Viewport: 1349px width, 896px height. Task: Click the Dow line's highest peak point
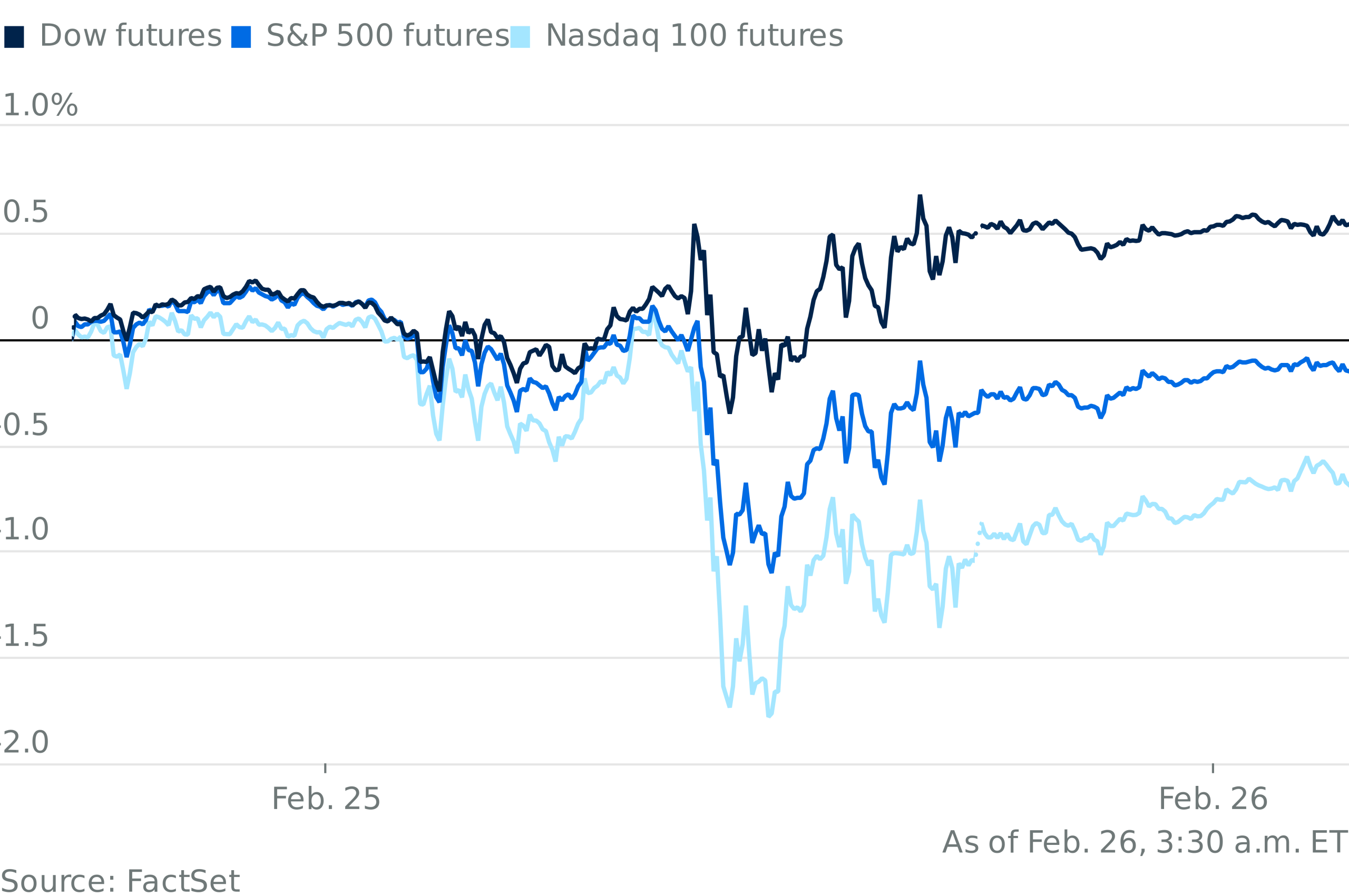(x=920, y=196)
